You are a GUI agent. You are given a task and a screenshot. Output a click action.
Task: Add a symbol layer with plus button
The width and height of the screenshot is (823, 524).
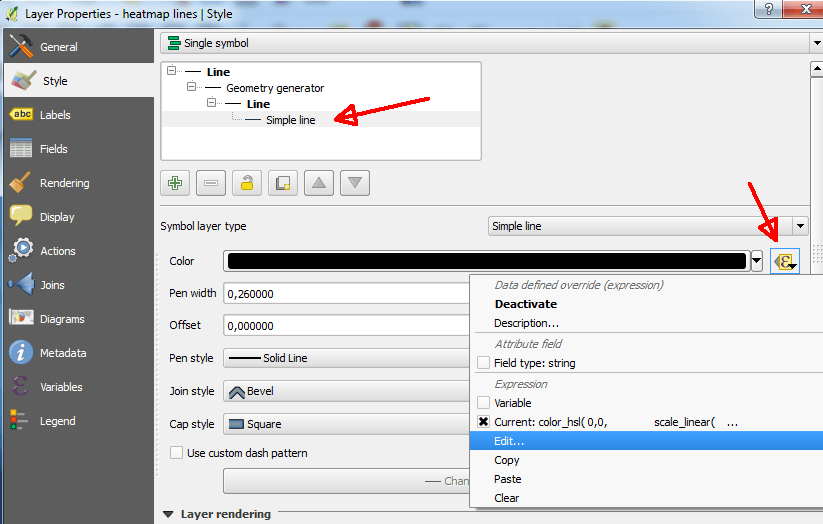(x=175, y=183)
